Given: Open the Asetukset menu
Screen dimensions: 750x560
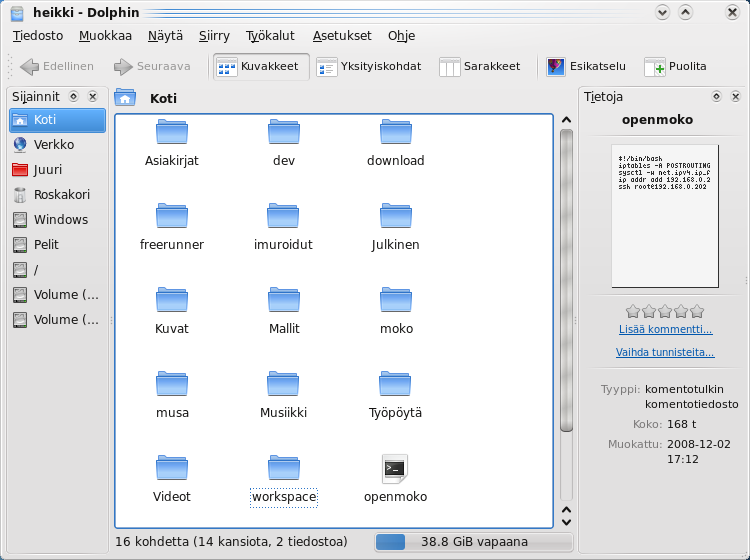Looking at the screenshot, I should [342, 35].
